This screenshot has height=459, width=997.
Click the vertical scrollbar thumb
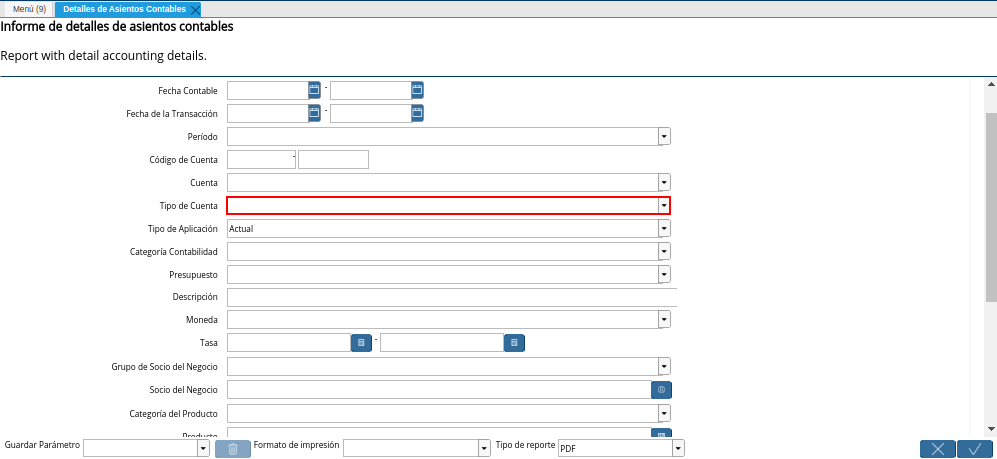pos(991,207)
